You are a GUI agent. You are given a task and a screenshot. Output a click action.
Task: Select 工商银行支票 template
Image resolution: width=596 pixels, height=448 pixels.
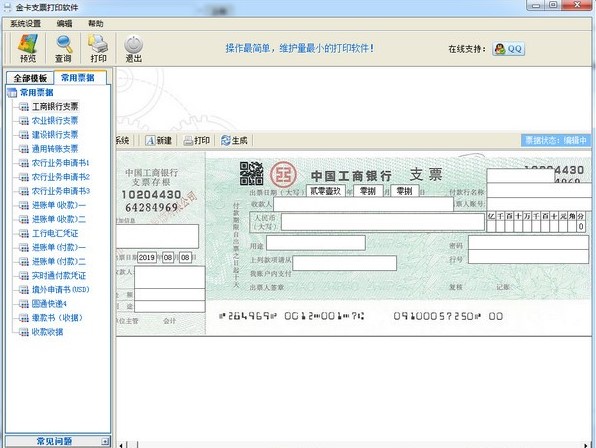click(x=55, y=106)
